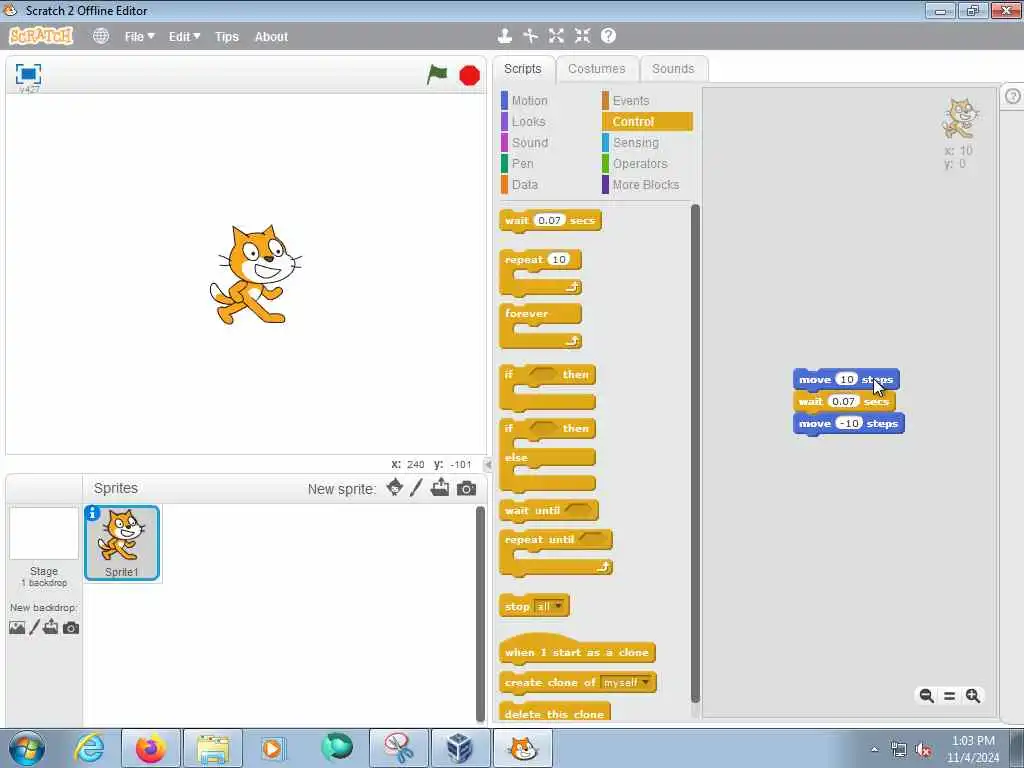Click the red stop sign button

(469, 76)
